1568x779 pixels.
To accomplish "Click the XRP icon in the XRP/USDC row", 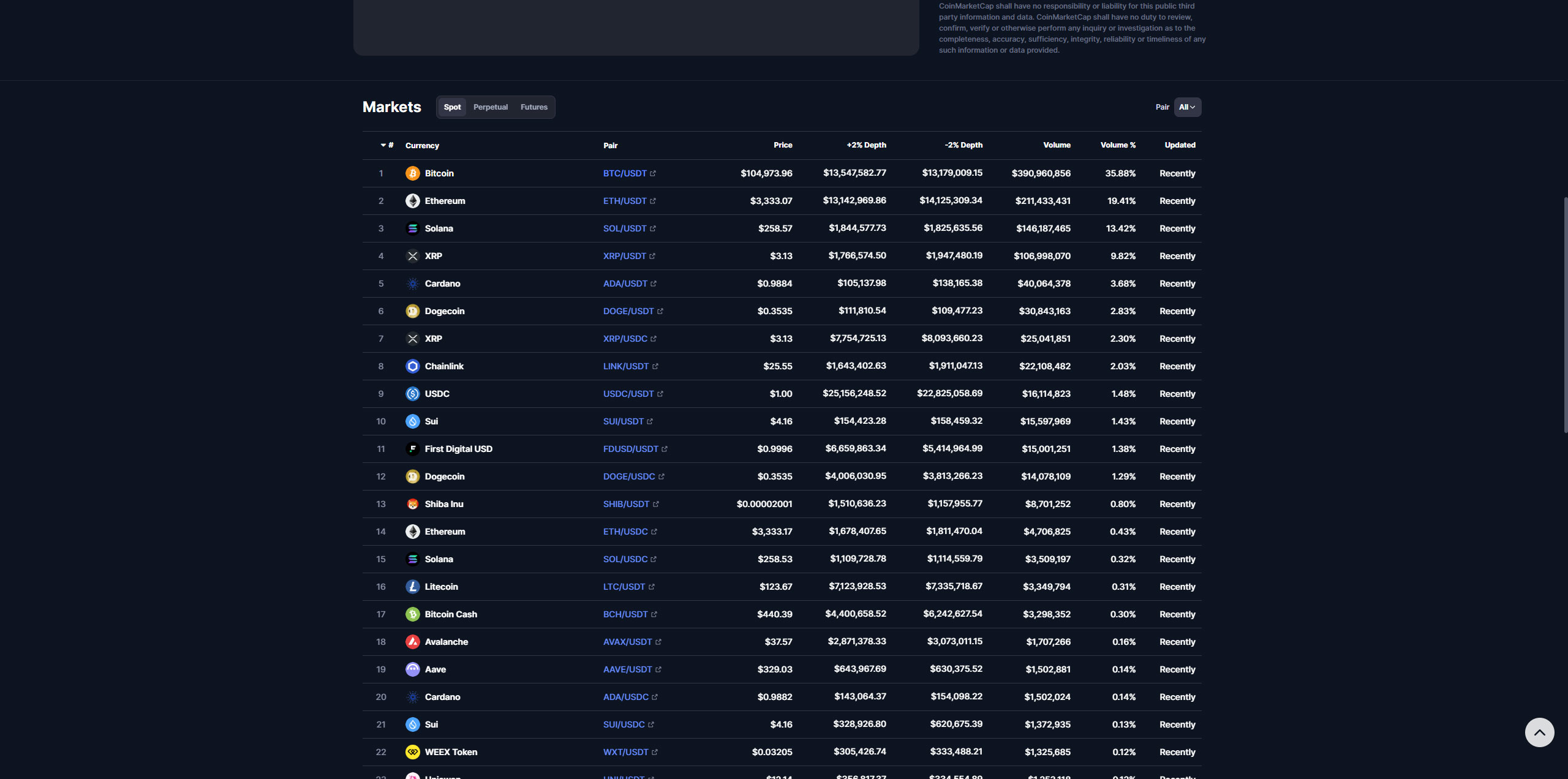I will (412, 339).
